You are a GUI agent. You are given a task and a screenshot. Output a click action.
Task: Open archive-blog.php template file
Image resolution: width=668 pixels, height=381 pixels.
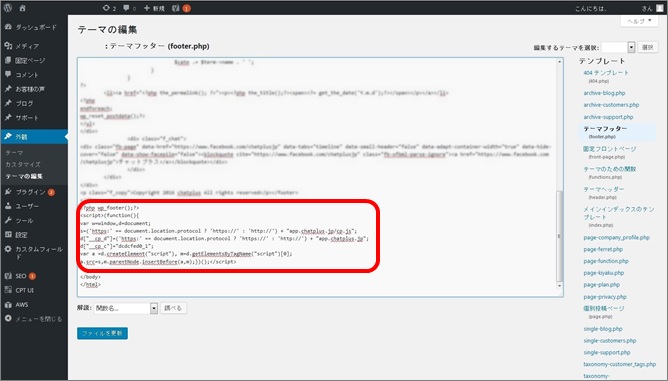coord(604,93)
